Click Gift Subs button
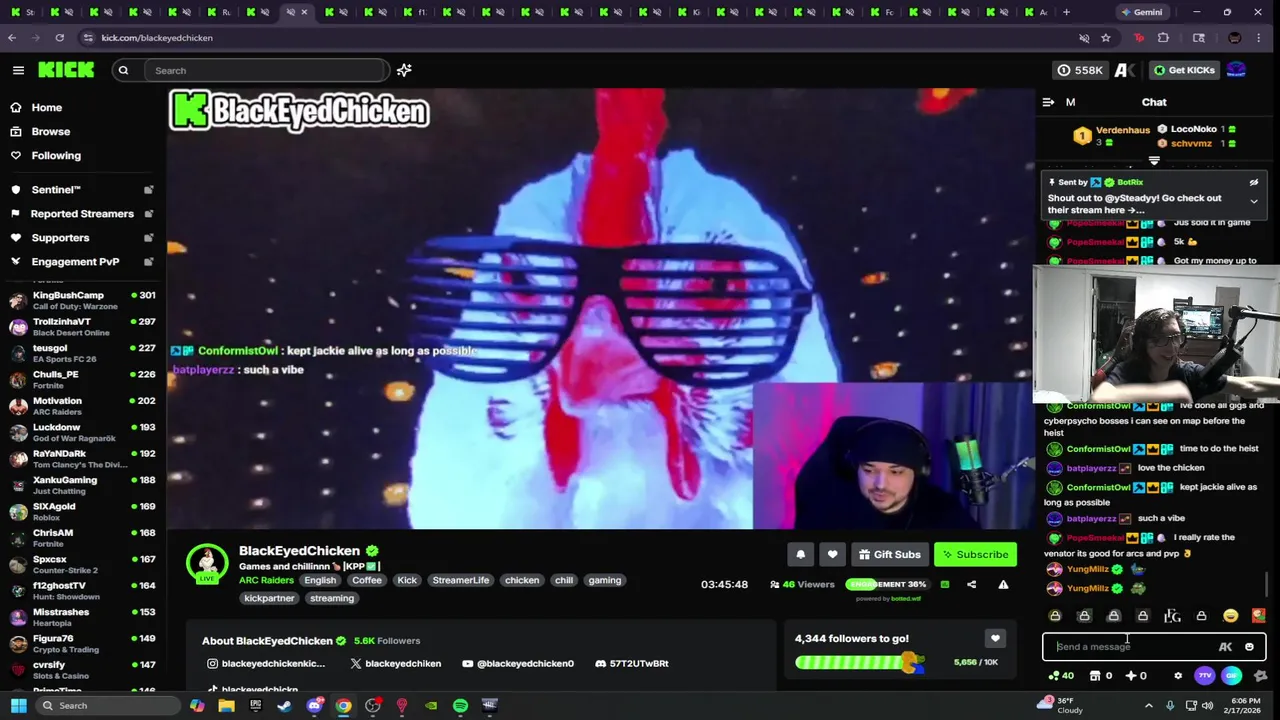This screenshot has width=1280, height=720. coord(889,554)
